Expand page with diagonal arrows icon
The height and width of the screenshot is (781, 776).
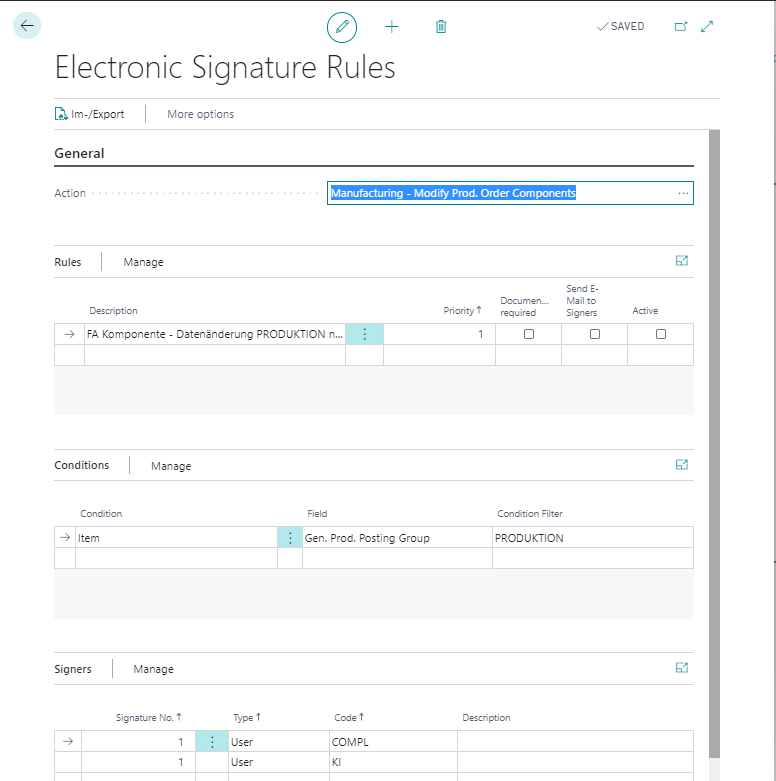coord(707,26)
